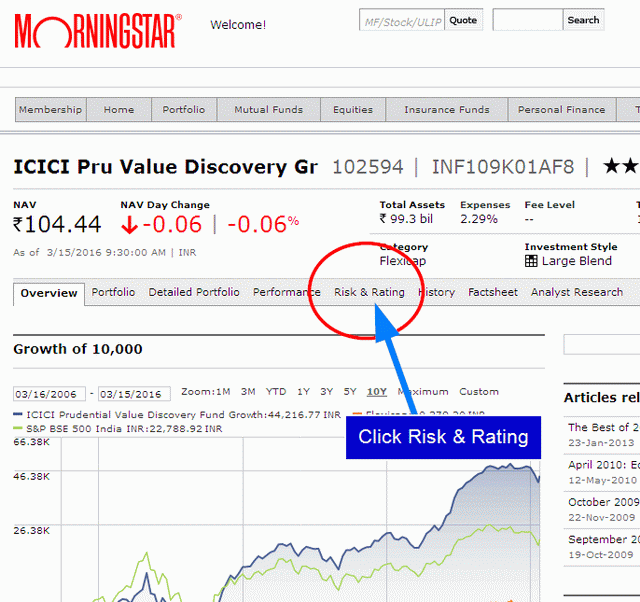Click the chart start date field 03/16/2006
Image resolution: width=640 pixels, height=602 pixels.
(x=49, y=393)
